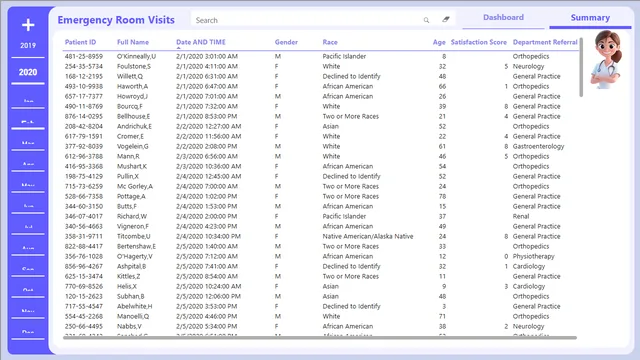Screen dimensions: 640x360
Task: Select Patient ID 198-75-4129
Action: [84, 176]
